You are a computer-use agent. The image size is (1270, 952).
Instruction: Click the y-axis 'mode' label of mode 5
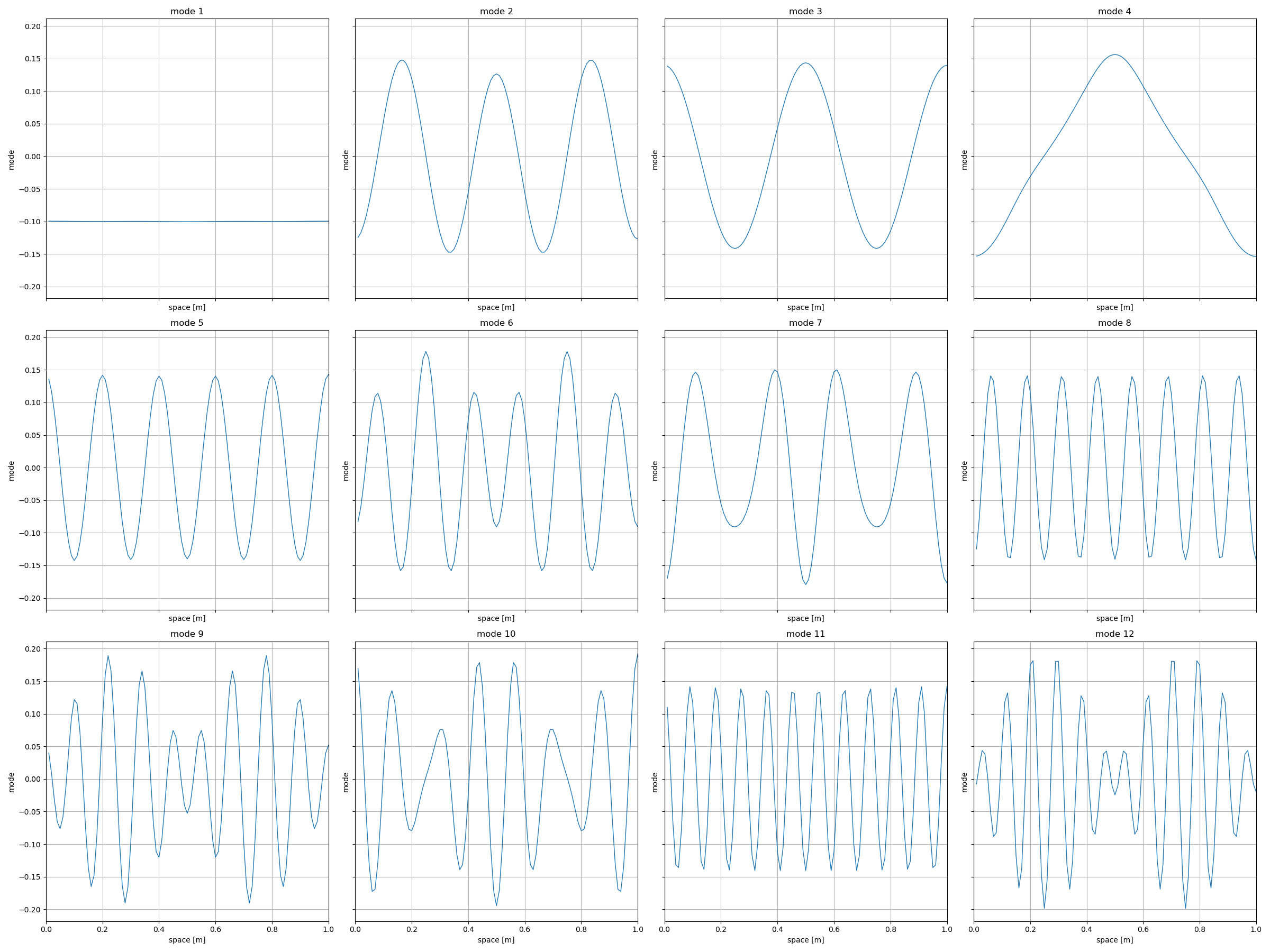tap(11, 471)
